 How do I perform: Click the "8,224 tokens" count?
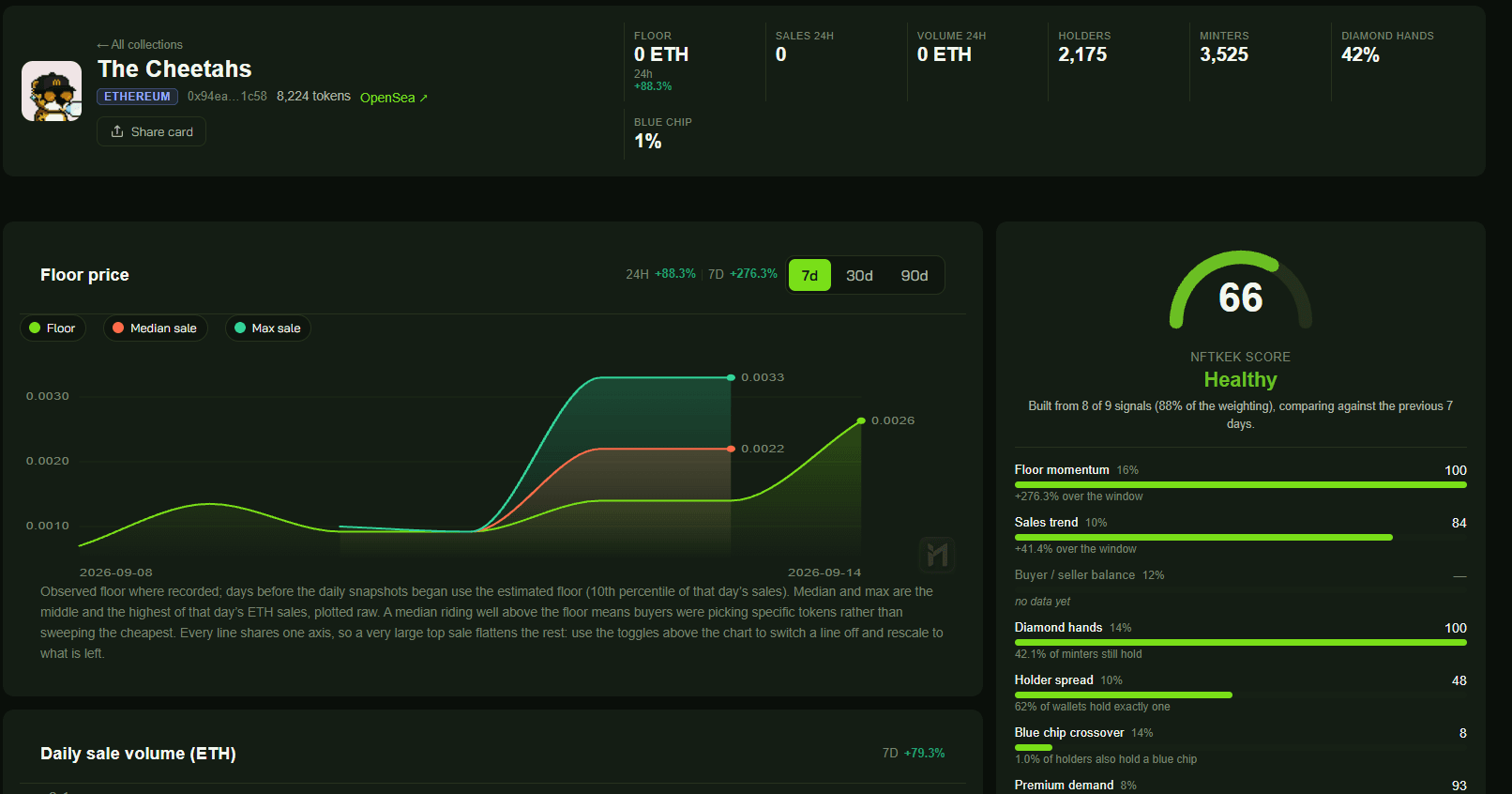[313, 96]
